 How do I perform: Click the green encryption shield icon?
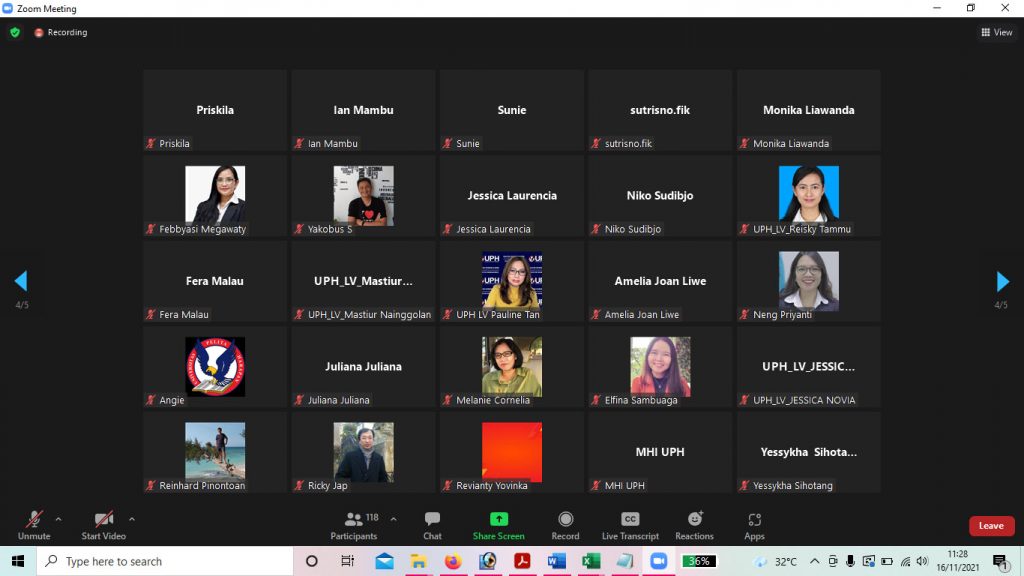click(x=15, y=32)
